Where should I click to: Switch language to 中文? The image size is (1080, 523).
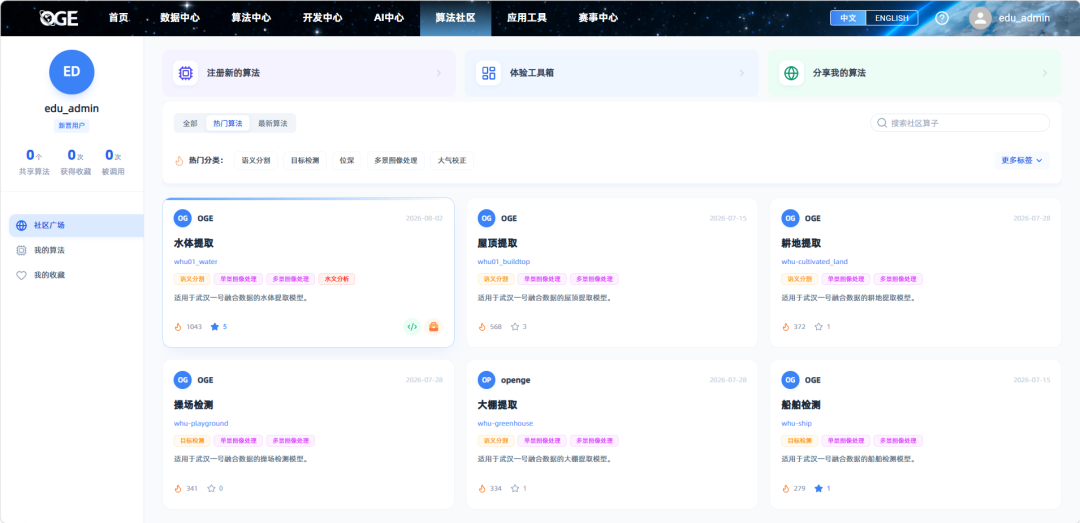tap(848, 18)
